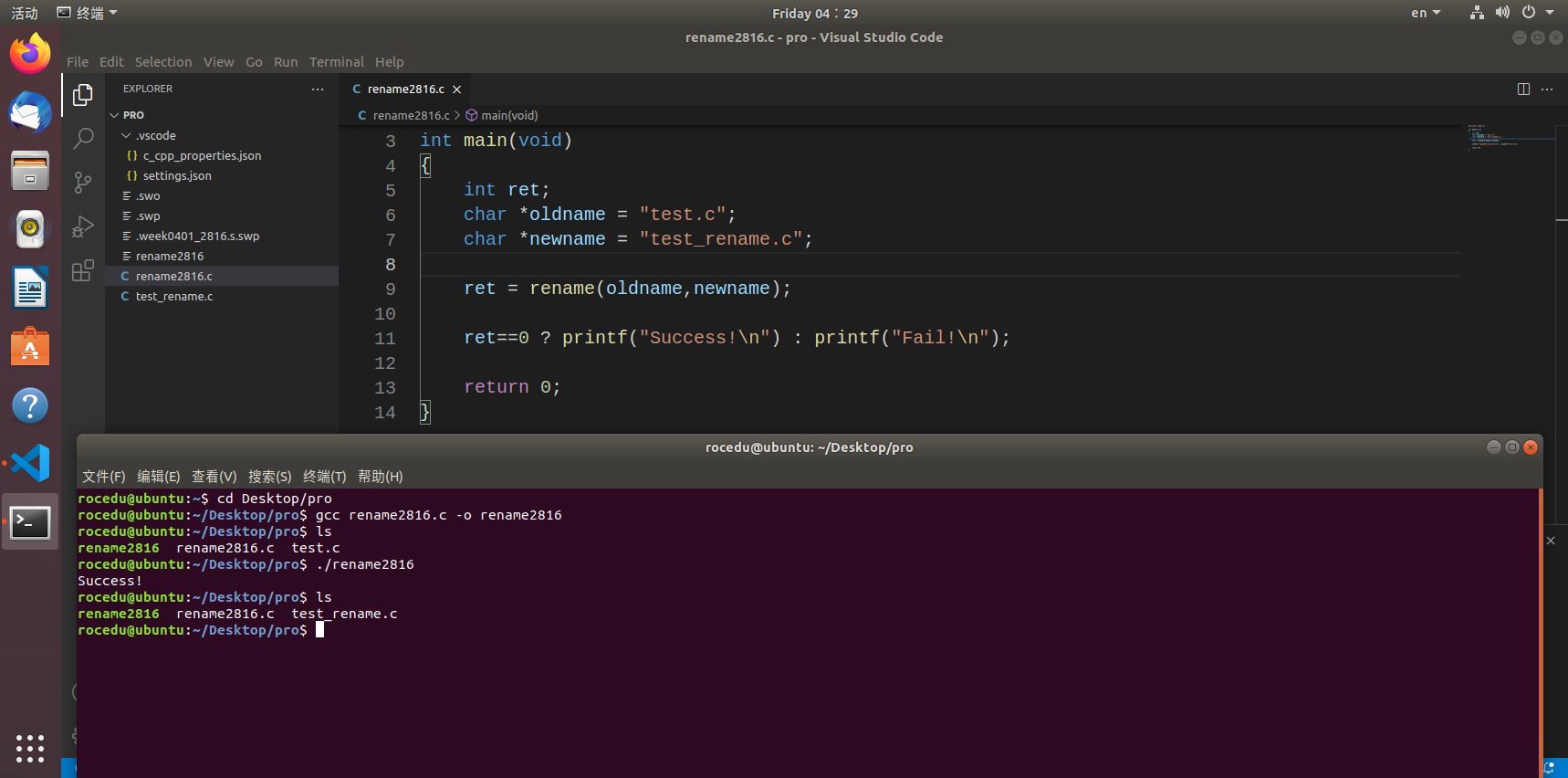The height and width of the screenshot is (778, 1568).
Task: Minimize the terminal window
Action: pyautogui.click(x=1493, y=447)
